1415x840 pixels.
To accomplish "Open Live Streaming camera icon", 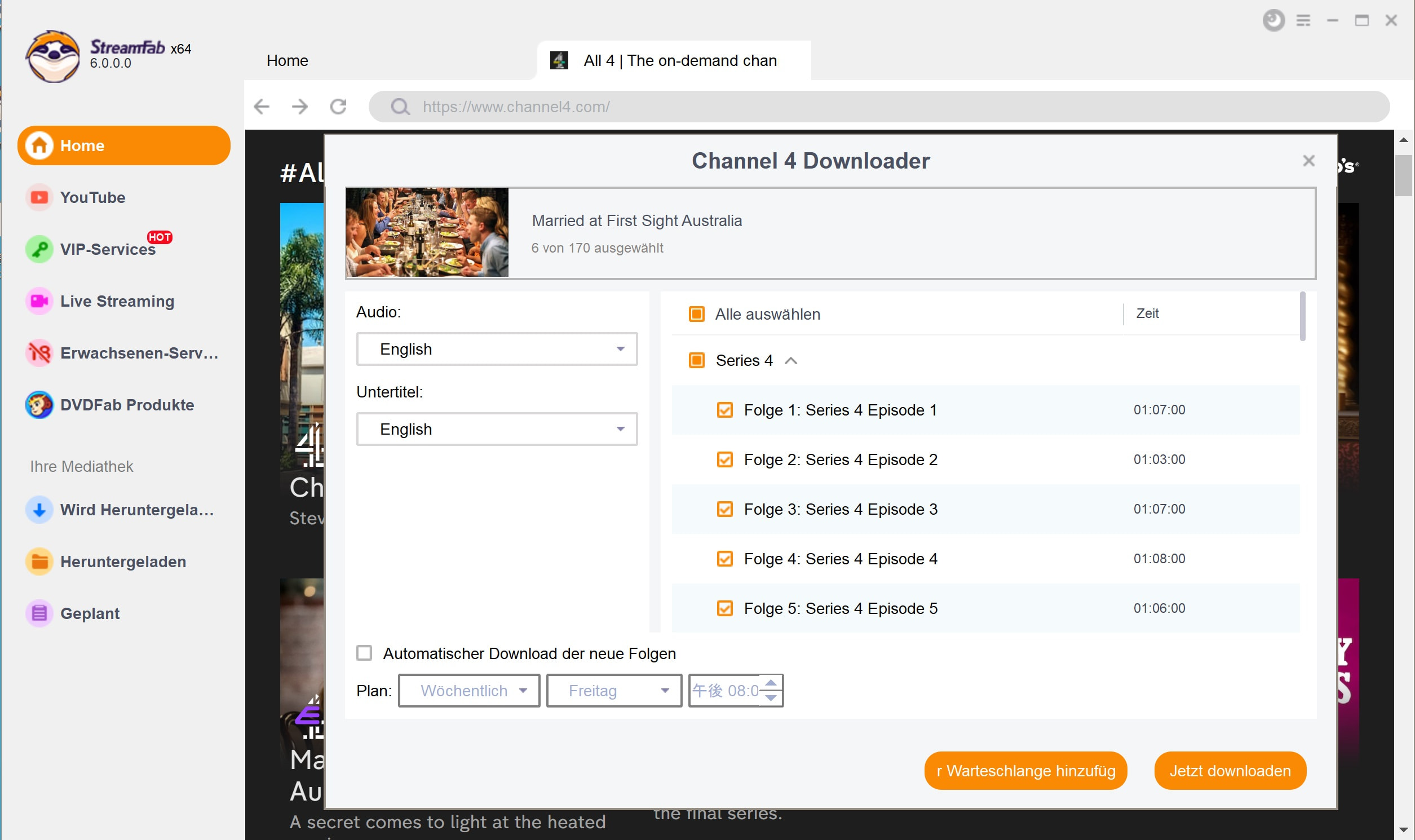I will click(x=39, y=301).
